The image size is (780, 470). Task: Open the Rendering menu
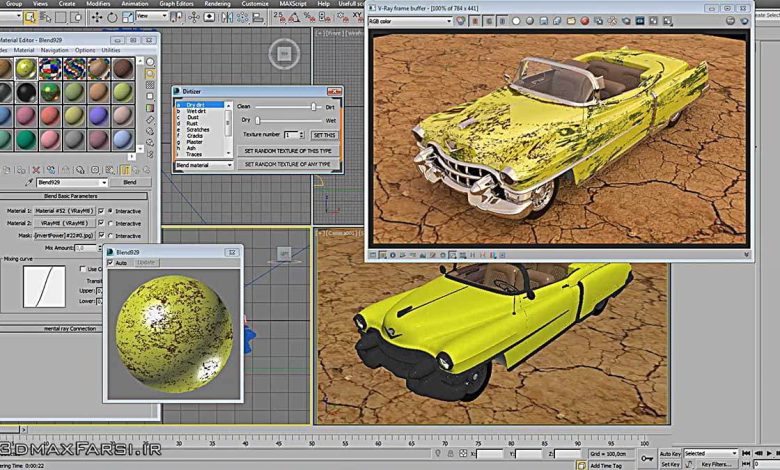[216, 4]
